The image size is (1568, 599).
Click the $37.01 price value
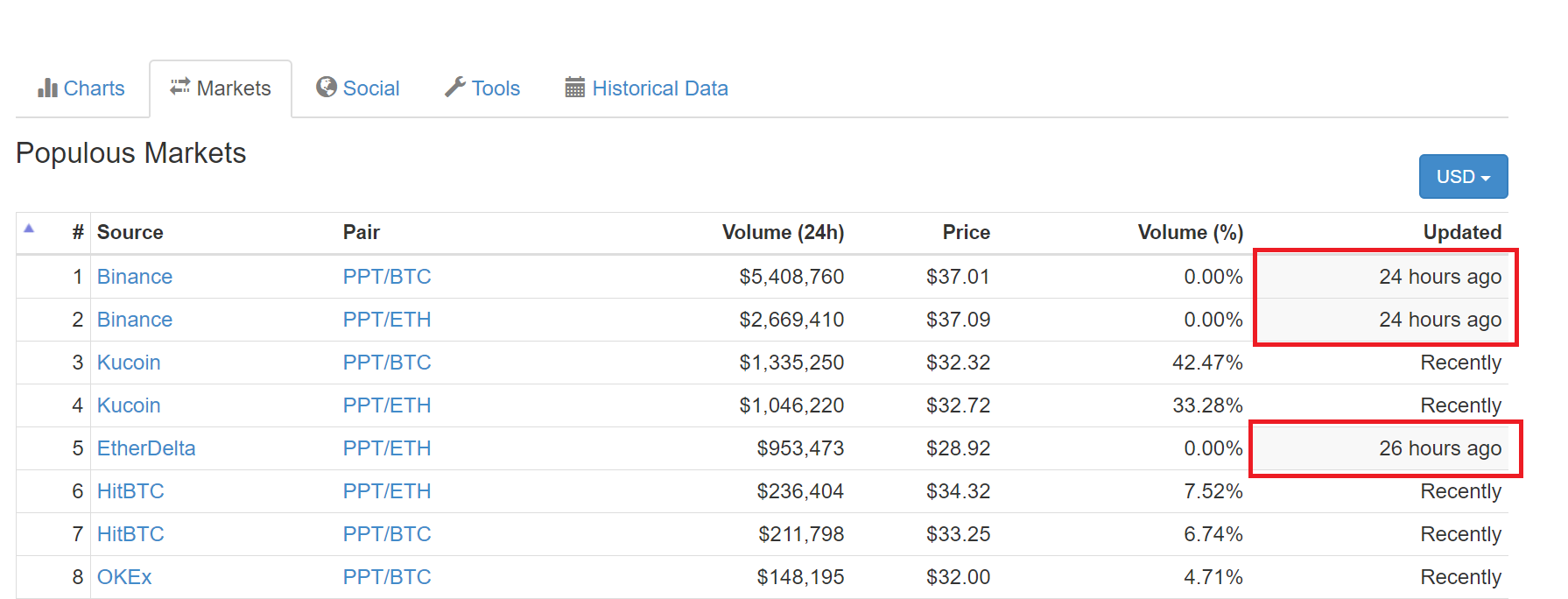pos(958,277)
